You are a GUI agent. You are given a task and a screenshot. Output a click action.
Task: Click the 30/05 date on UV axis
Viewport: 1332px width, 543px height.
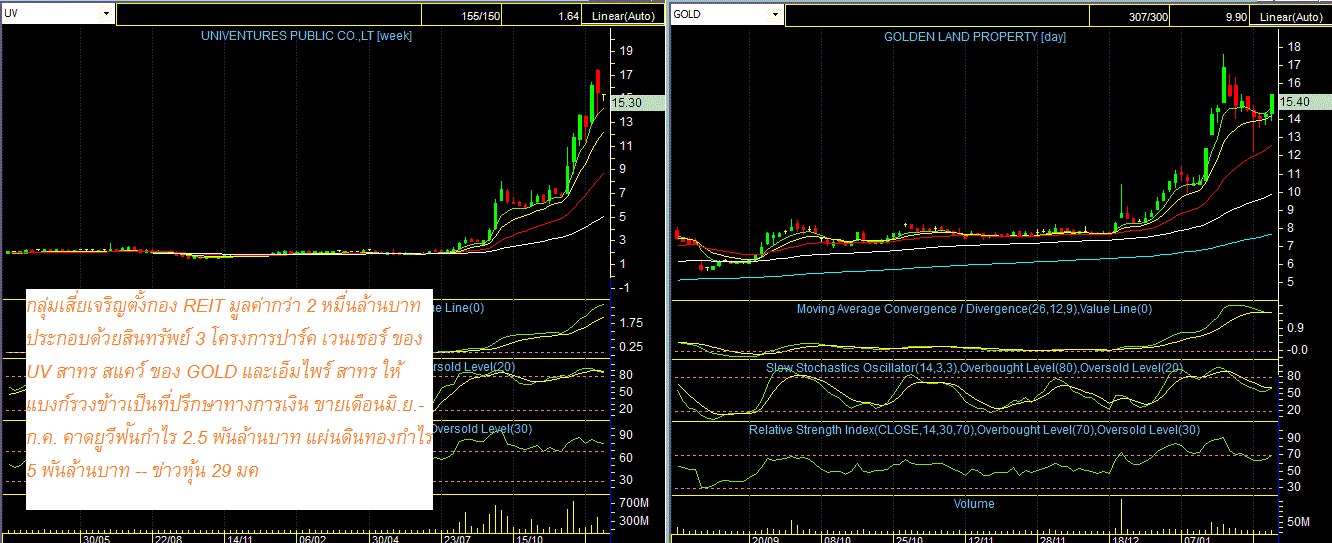[x=96, y=538]
